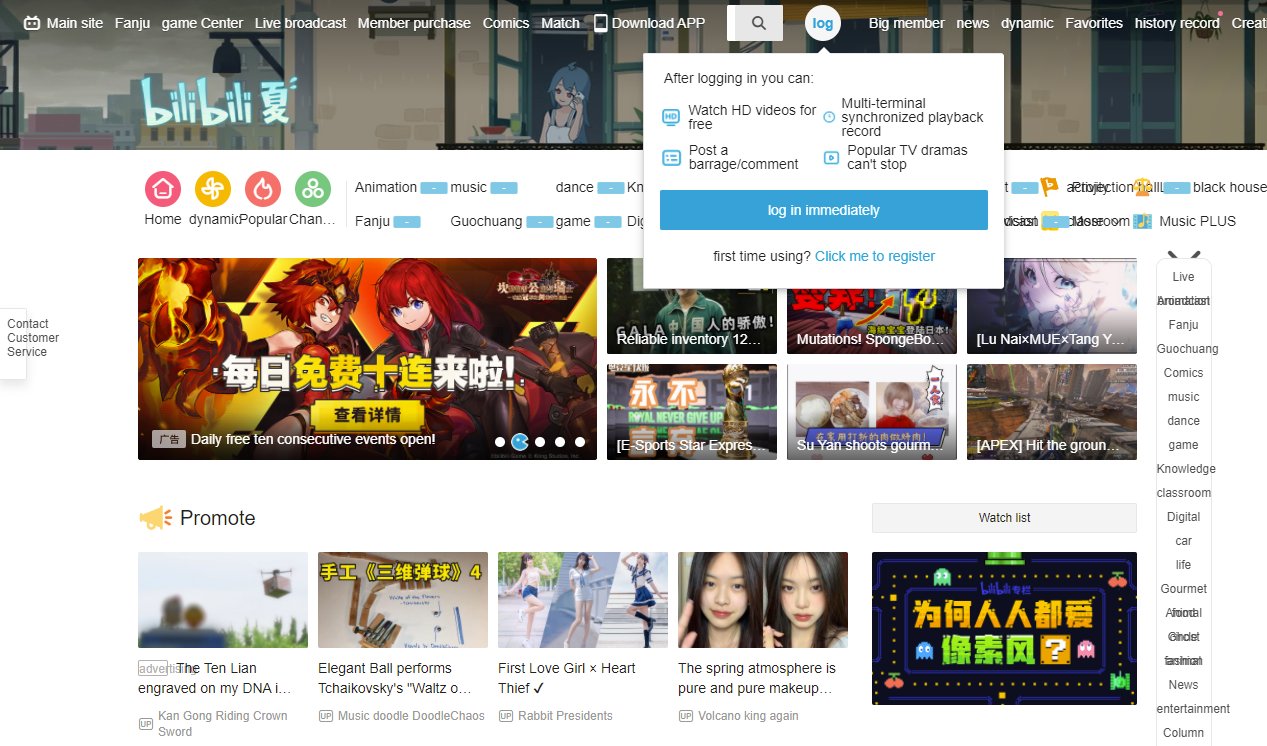This screenshot has width=1267, height=746.
Task: Open game Center menu item
Action: (x=202, y=23)
